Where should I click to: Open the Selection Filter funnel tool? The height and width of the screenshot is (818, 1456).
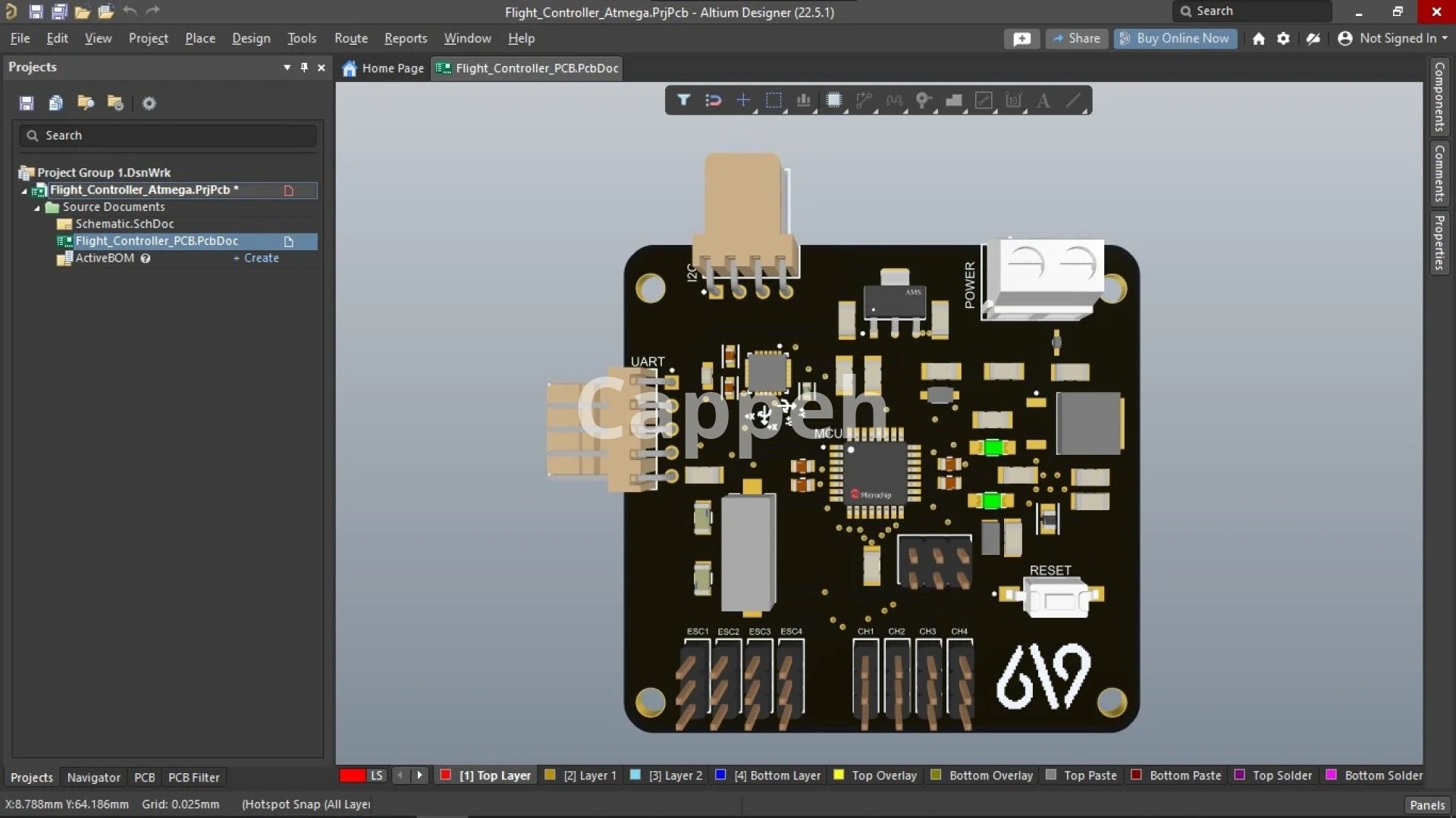683,100
